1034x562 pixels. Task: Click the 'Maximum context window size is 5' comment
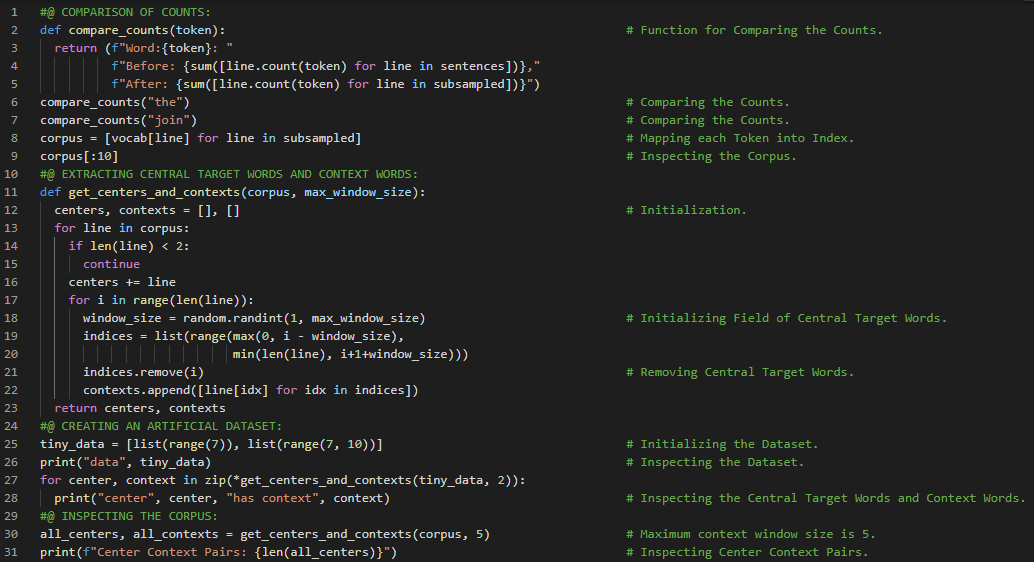[758, 534]
